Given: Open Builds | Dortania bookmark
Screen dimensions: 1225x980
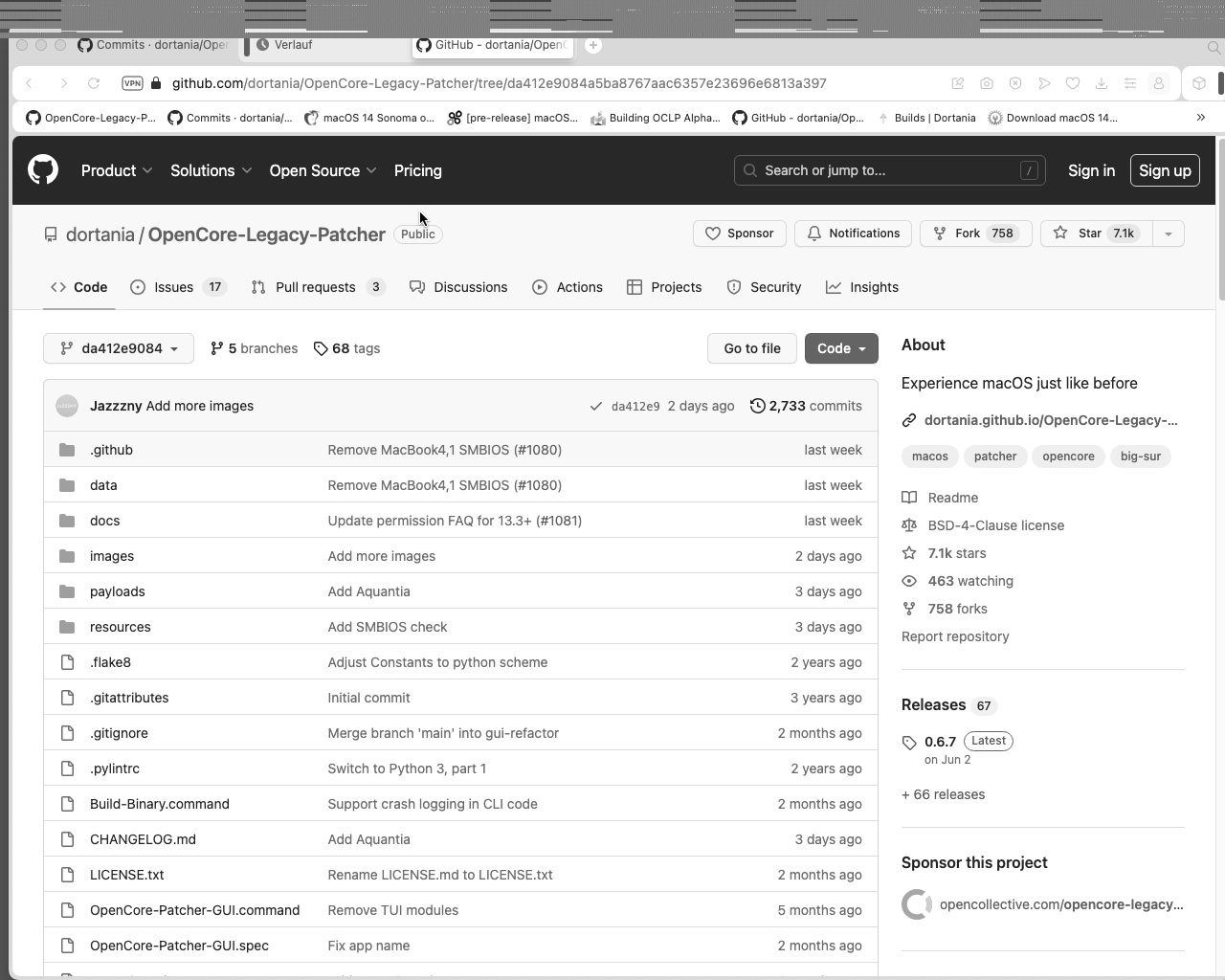Looking at the screenshot, I should point(925,118).
